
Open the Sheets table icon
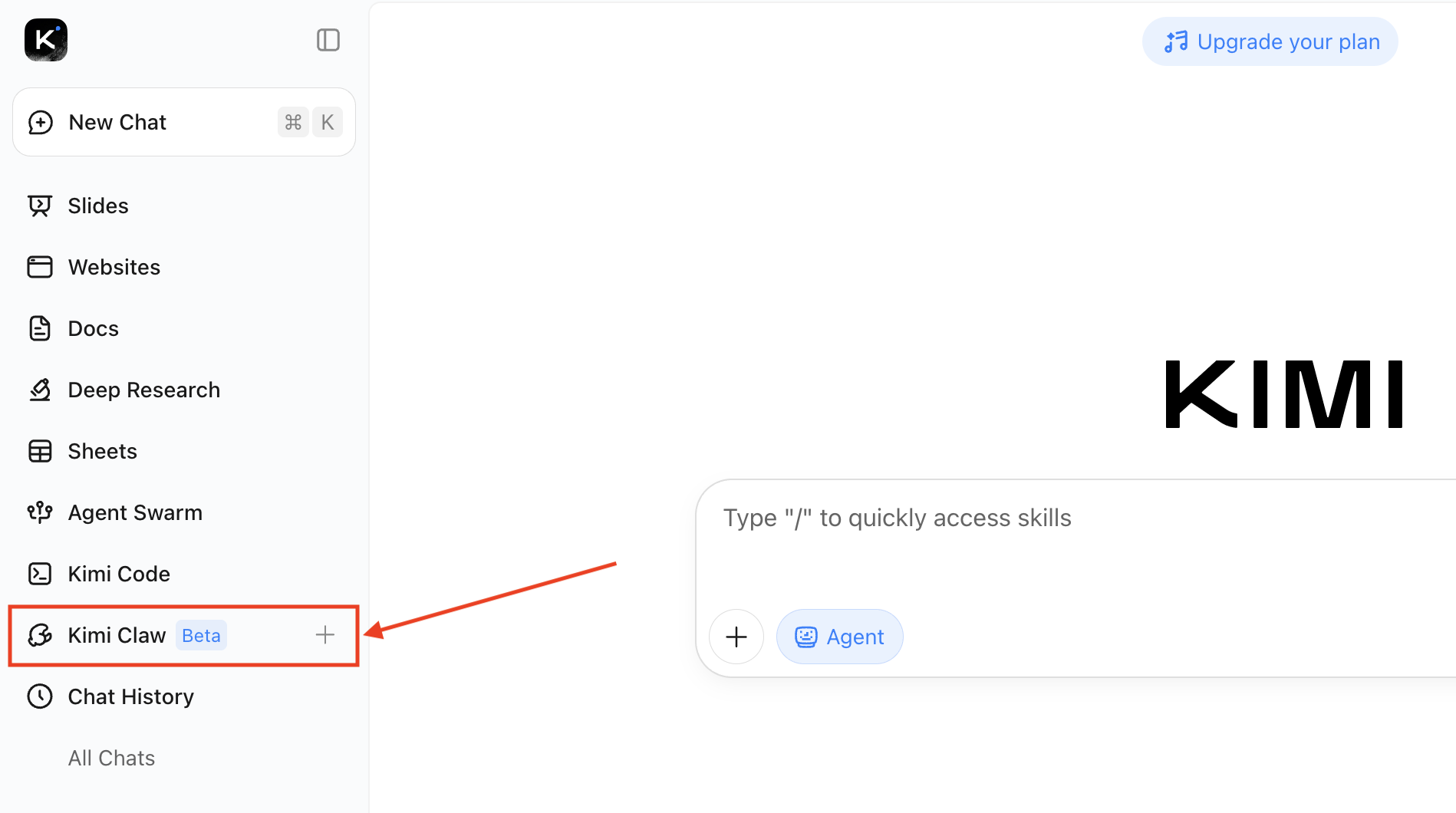[x=40, y=451]
